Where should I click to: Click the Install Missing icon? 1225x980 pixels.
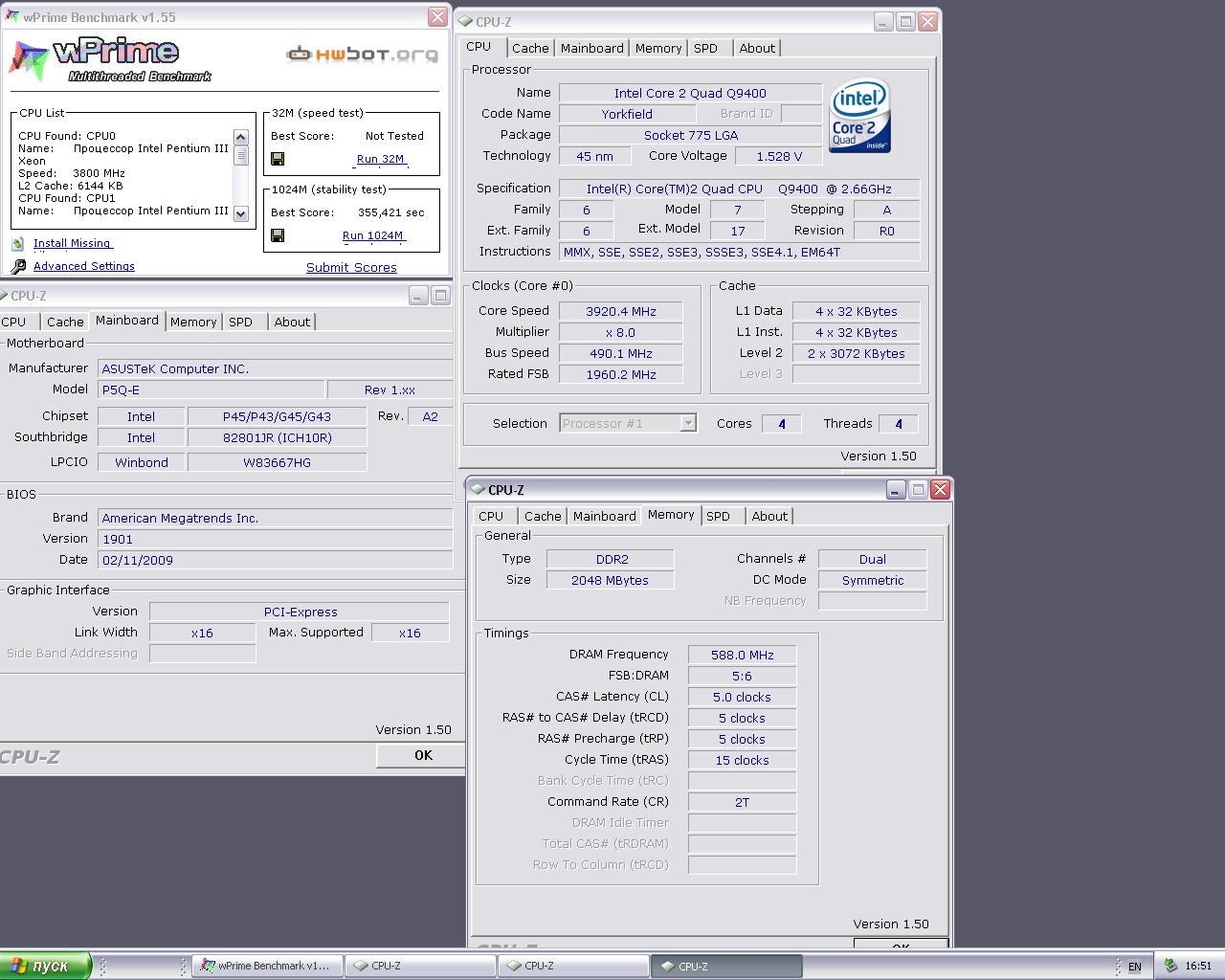tap(17, 244)
